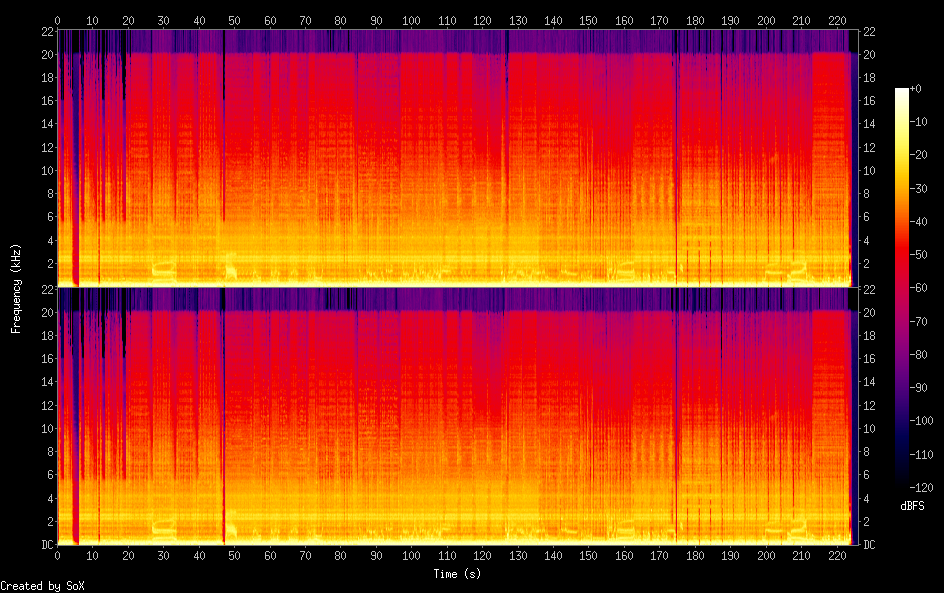
Task: Click the dark vertical gap near 47 seconds in the top channel
Action: 224,150
